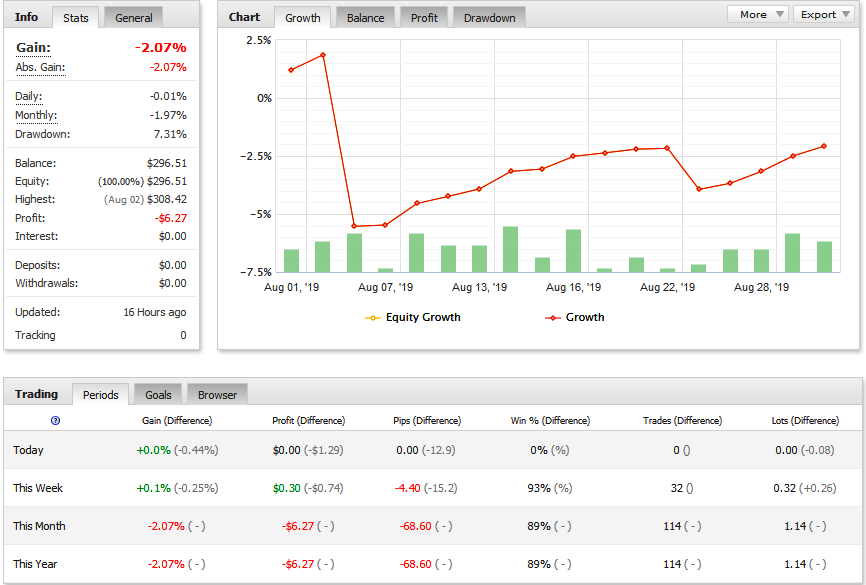Click the Today gain +0.0%

point(154,450)
